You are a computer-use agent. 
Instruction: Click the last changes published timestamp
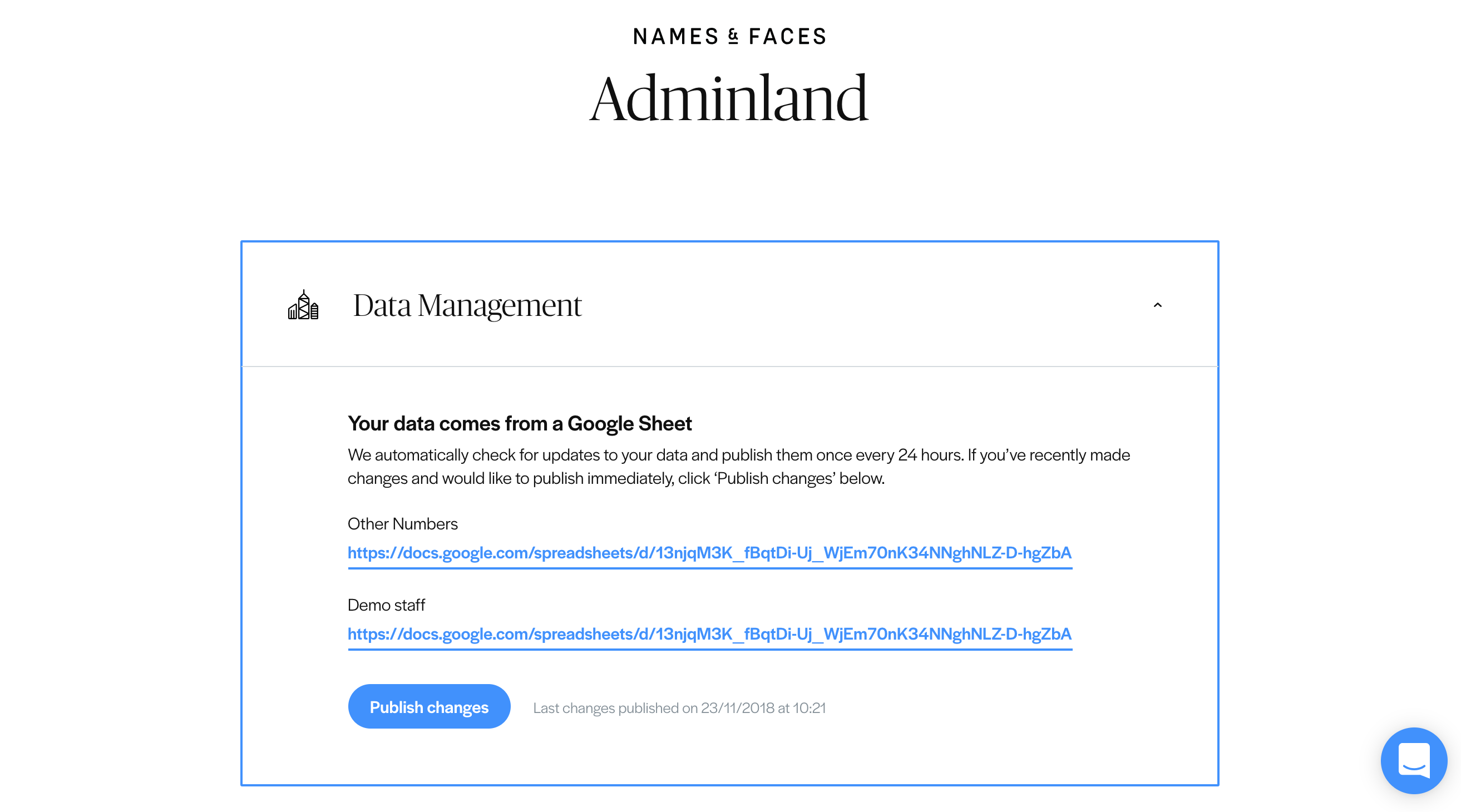[x=679, y=707]
